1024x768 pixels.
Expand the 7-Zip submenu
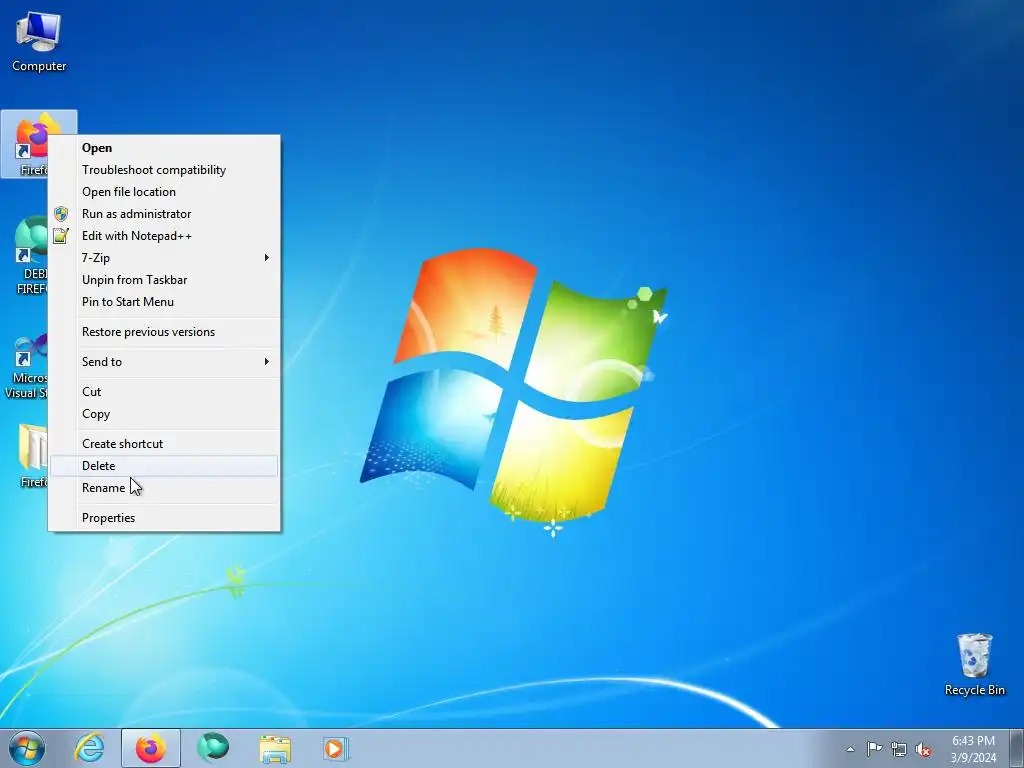point(164,258)
